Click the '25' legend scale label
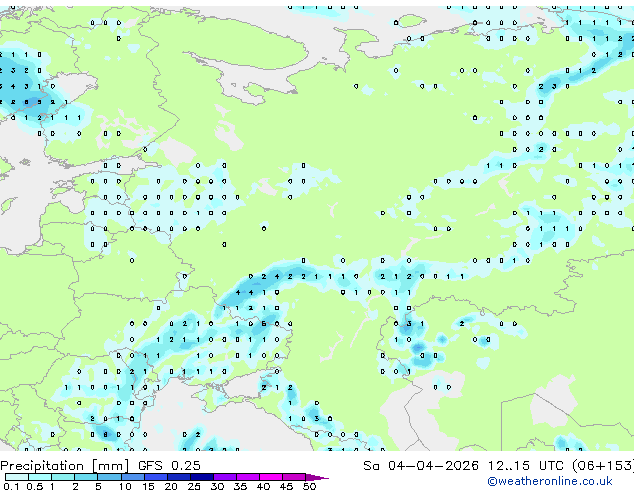634x490 pixels. click(194, 486)
